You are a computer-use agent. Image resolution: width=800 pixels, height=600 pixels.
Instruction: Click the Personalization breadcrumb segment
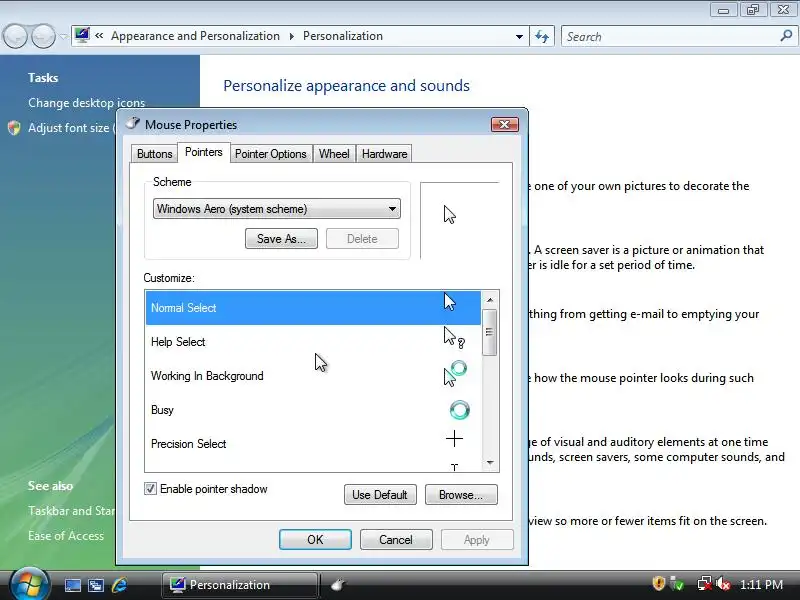click(x=343, y=36)
